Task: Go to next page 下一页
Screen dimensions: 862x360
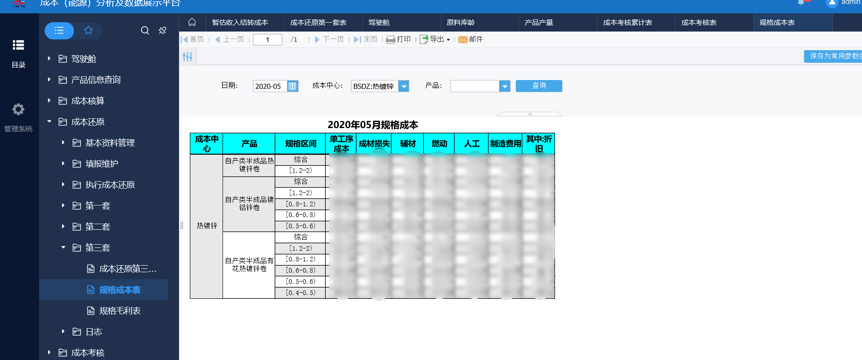Action: pos(329,40)
